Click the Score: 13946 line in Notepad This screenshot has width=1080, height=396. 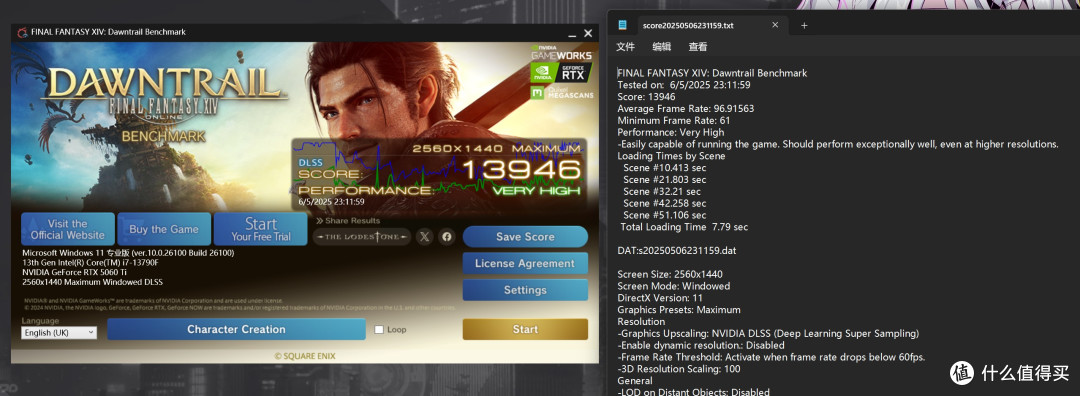point(646,96)
